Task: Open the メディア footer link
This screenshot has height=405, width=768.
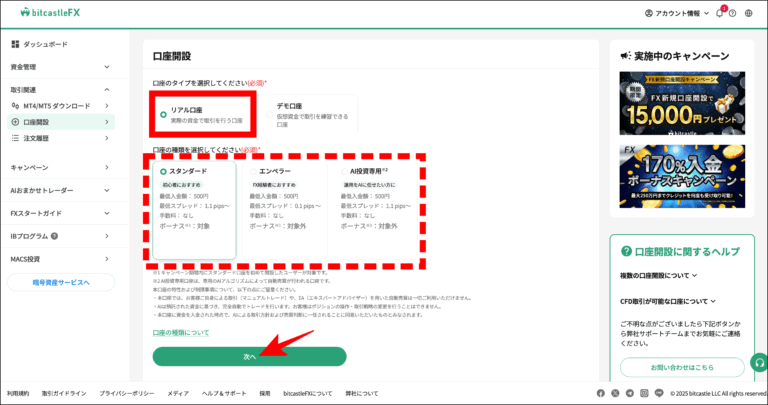Action: (x=178, y=393)
